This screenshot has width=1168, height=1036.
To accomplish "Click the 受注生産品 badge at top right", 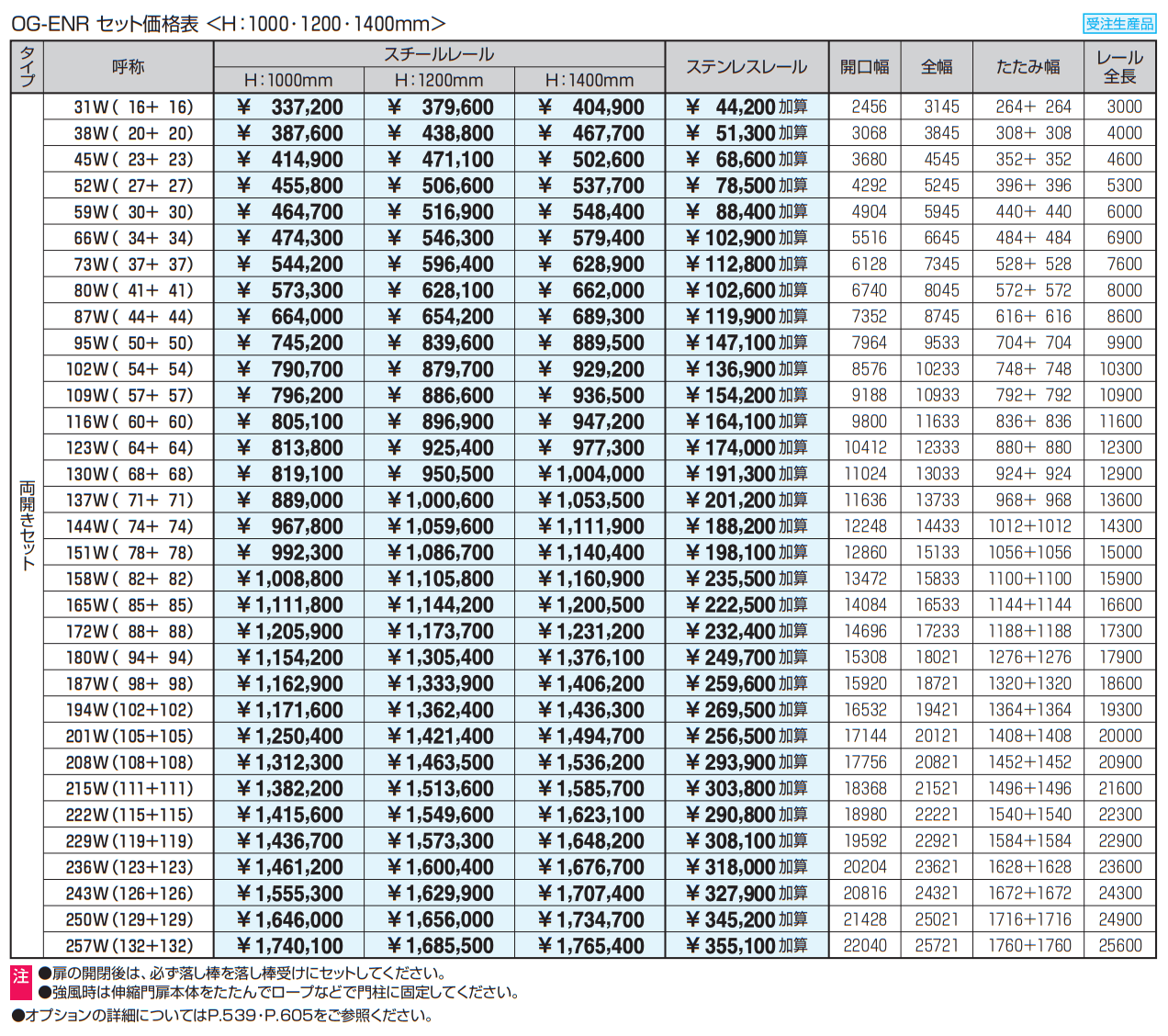I will coord(1118,24).
